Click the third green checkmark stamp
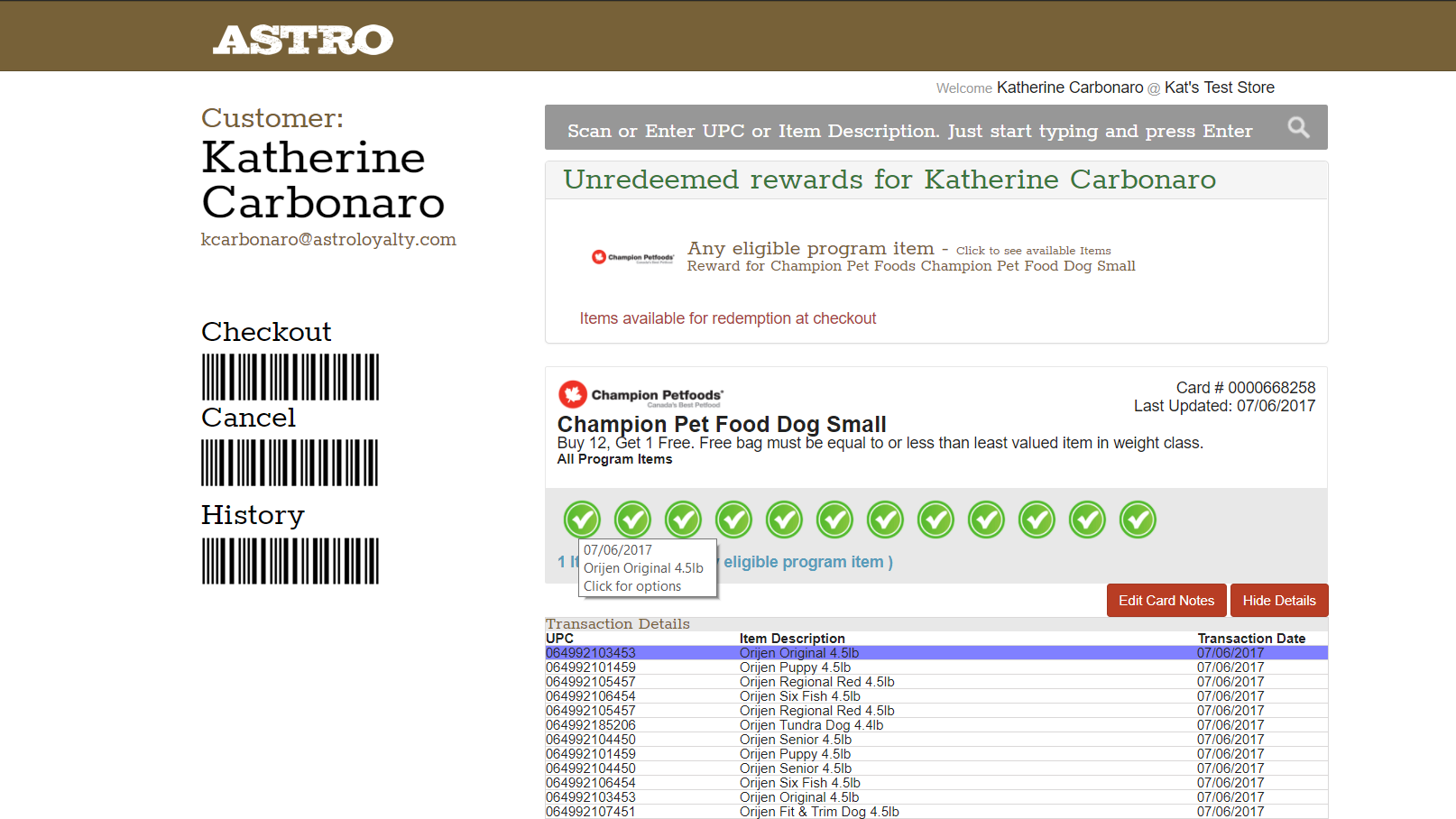This screenshot has width=1456, height=819. tap(683, 520)
